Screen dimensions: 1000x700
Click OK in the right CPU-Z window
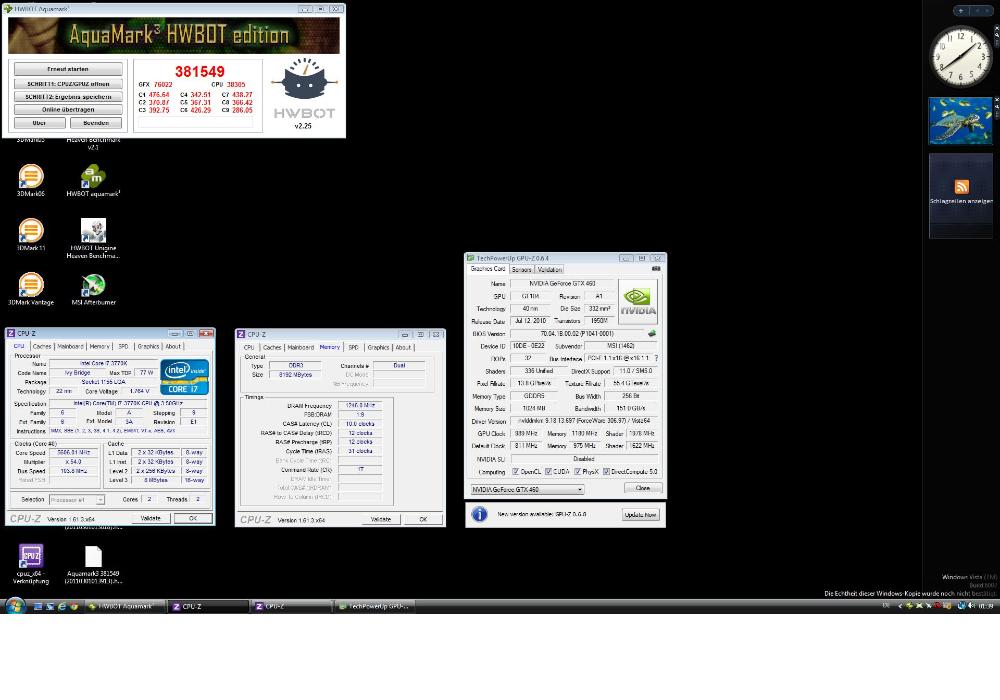coord(423,520)
